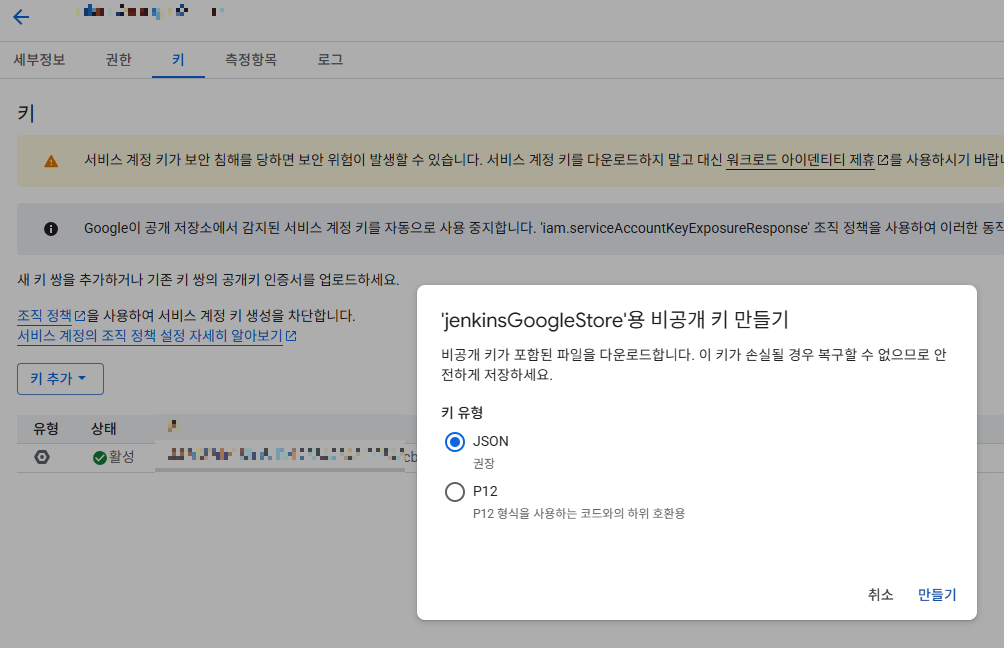Click the 권장 hint under JSON

click(x=483, y=463)
